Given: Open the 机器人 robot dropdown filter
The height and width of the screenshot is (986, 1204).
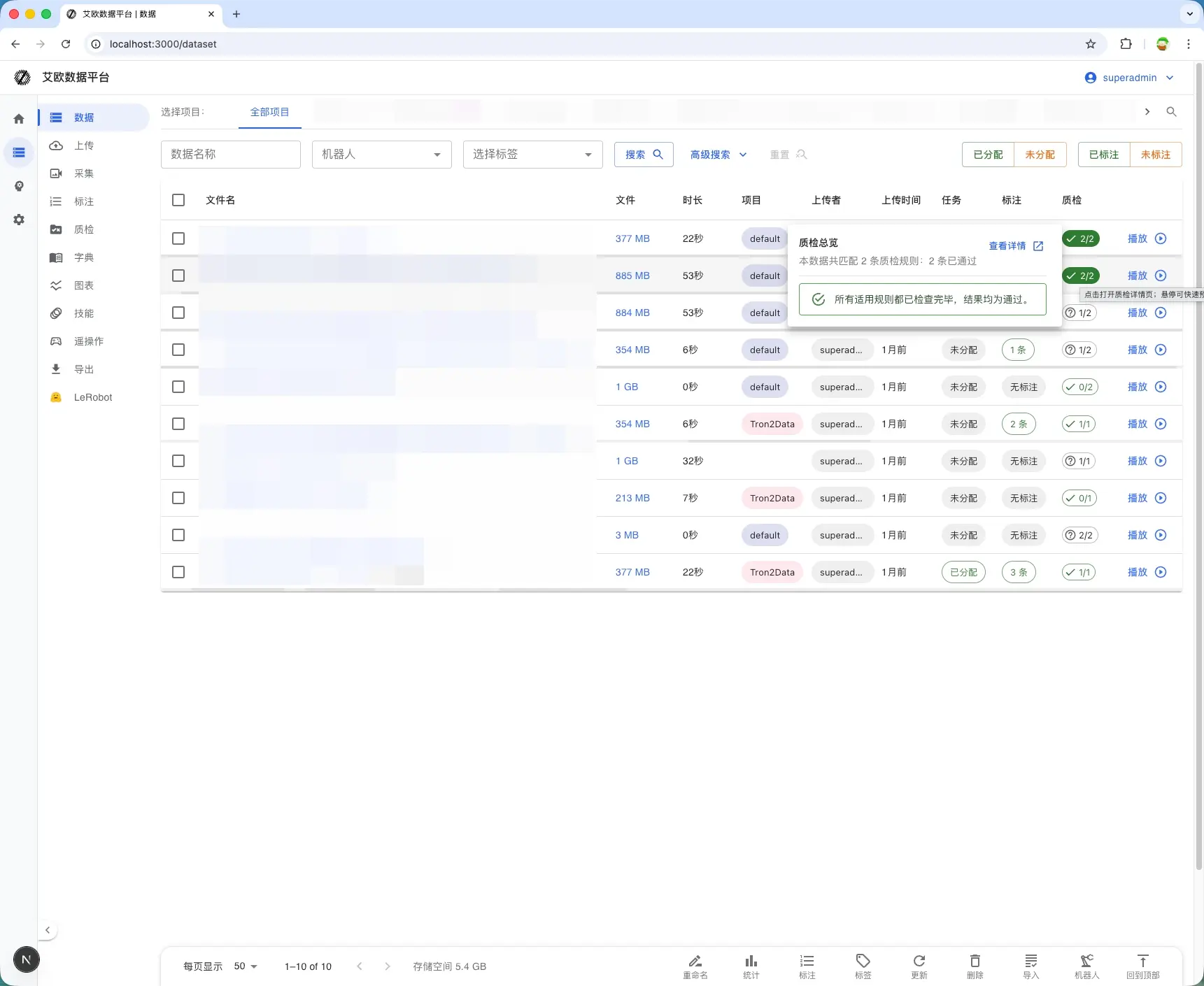Looking at the screenshot, I should [381, 155].
